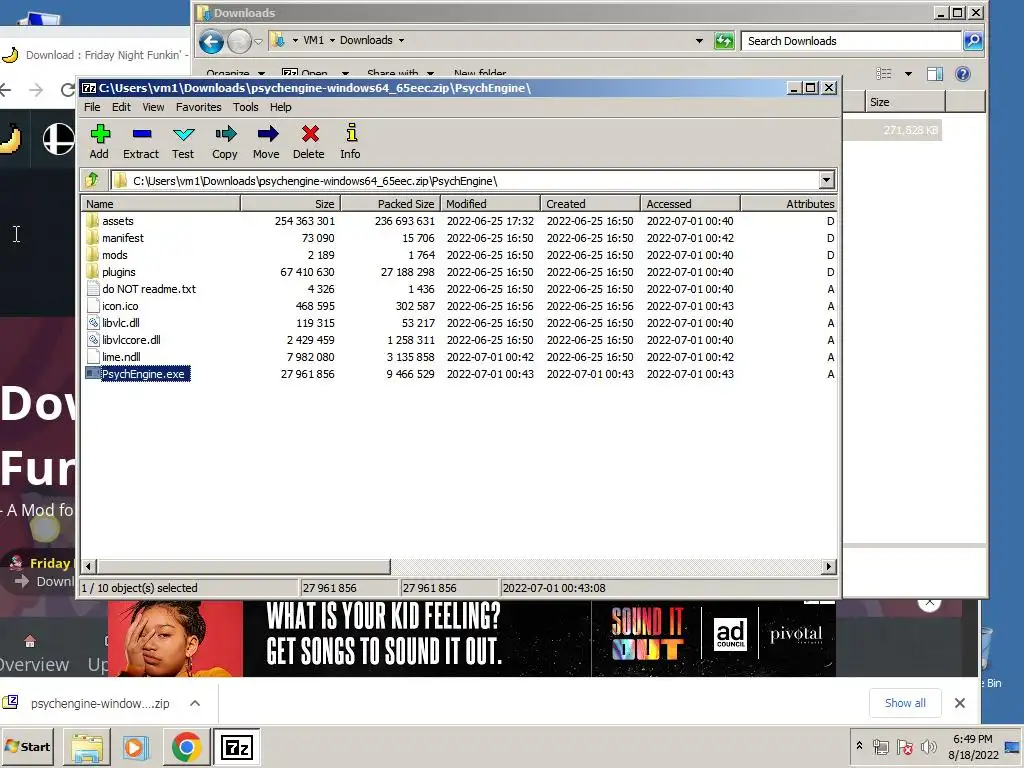Select the libvlc.dll file icon

(x=92, y=323)
